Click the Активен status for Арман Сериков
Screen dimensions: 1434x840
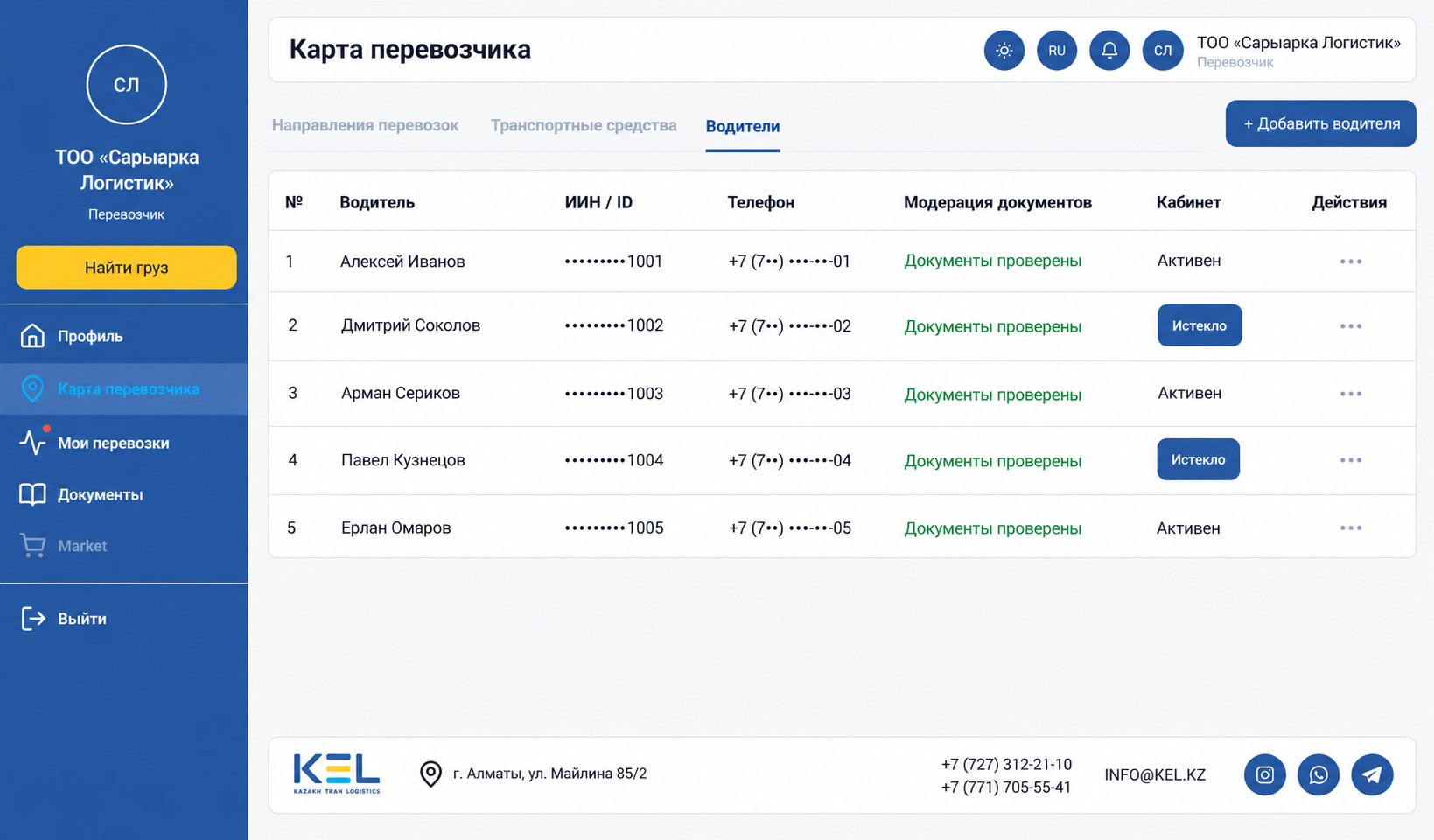pos(1189,394)
